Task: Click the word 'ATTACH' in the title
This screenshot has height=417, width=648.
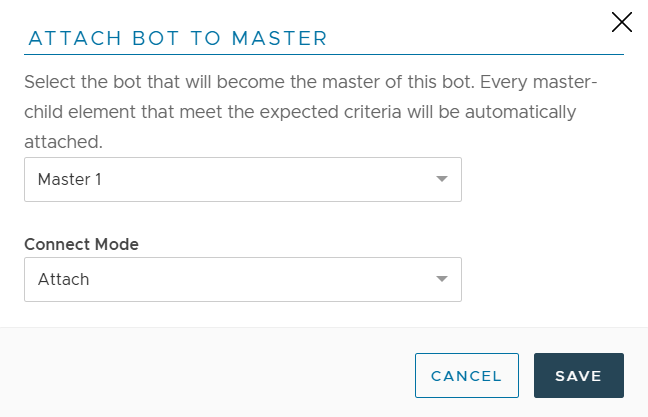Action: click(x=68, y=39)
